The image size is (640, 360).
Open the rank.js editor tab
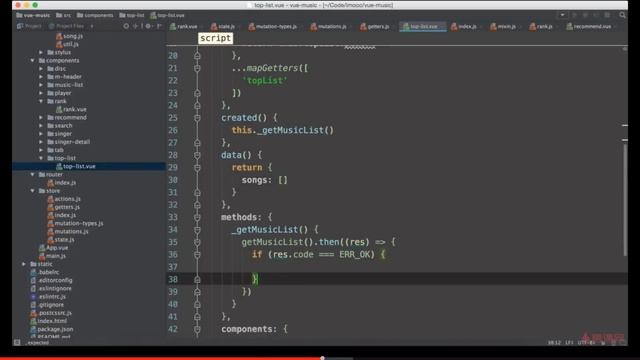pos(541,27)
